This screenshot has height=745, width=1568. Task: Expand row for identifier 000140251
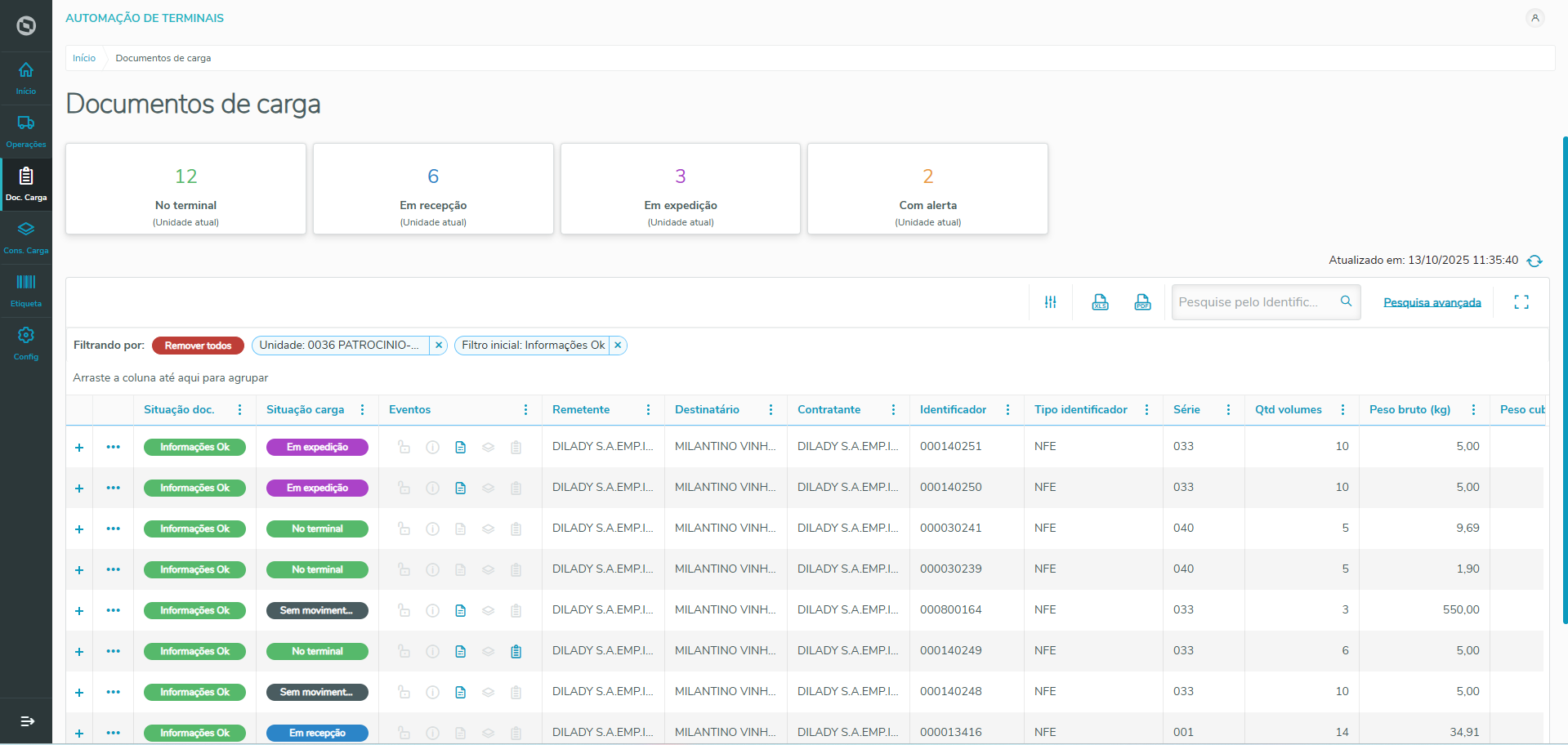[79, 448]
